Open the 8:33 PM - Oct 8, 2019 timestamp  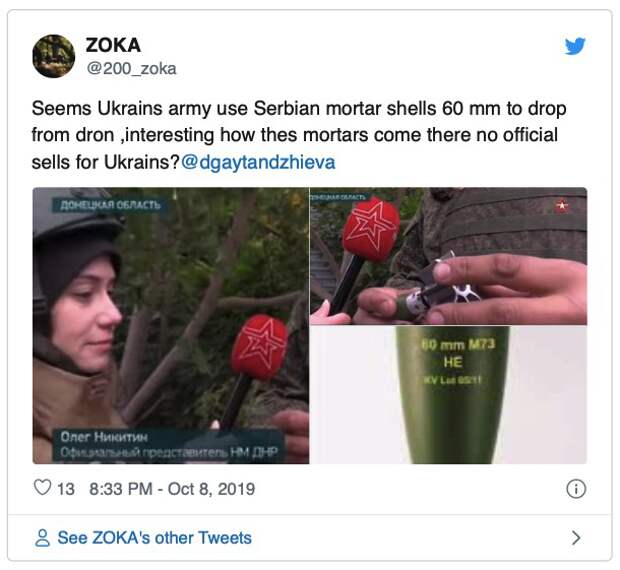click(x=172, y=489)
